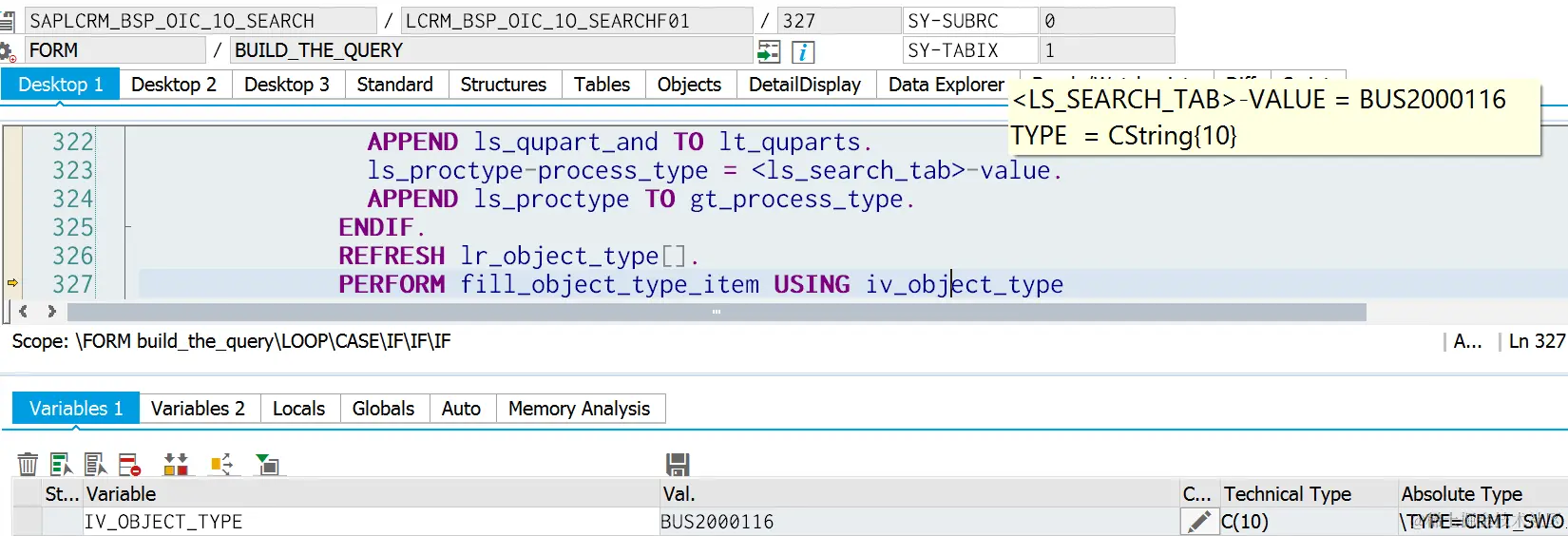Collapse the code block at line 325

click(128, 227)
